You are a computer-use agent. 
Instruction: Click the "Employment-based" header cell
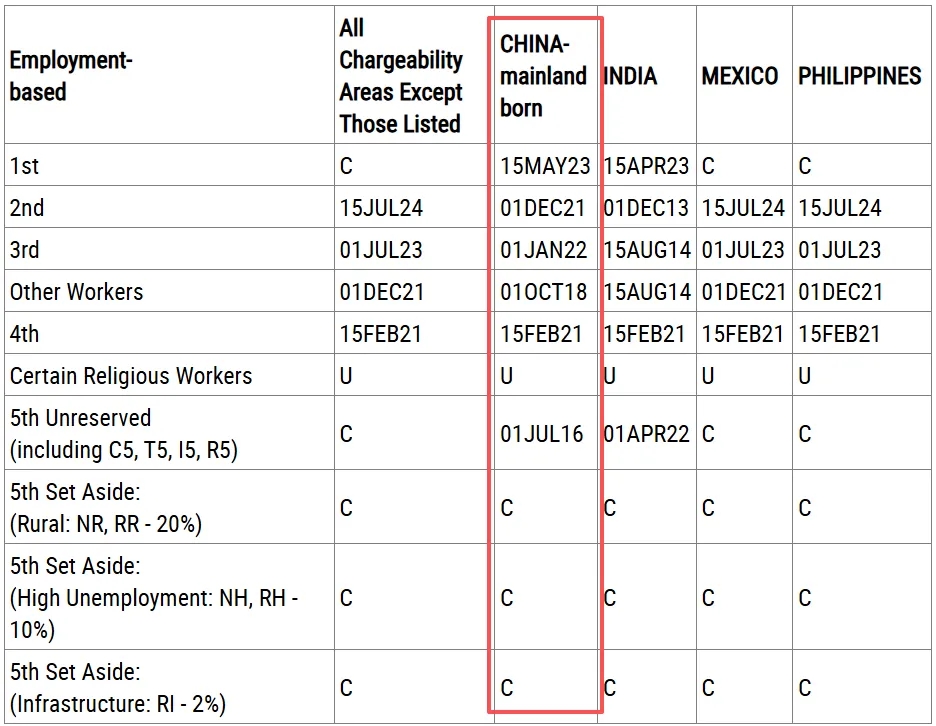click(x=70, y=76)
